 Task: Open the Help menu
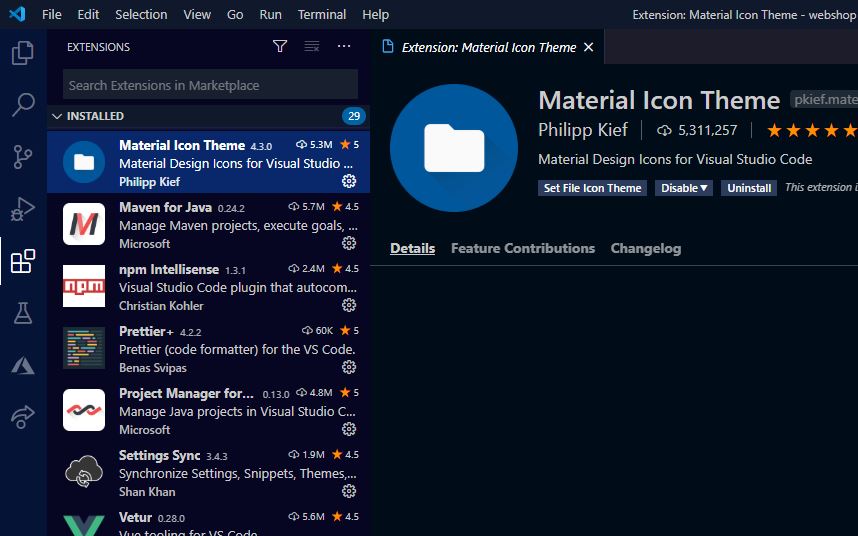pyautogui.click(x=375, y=14)
